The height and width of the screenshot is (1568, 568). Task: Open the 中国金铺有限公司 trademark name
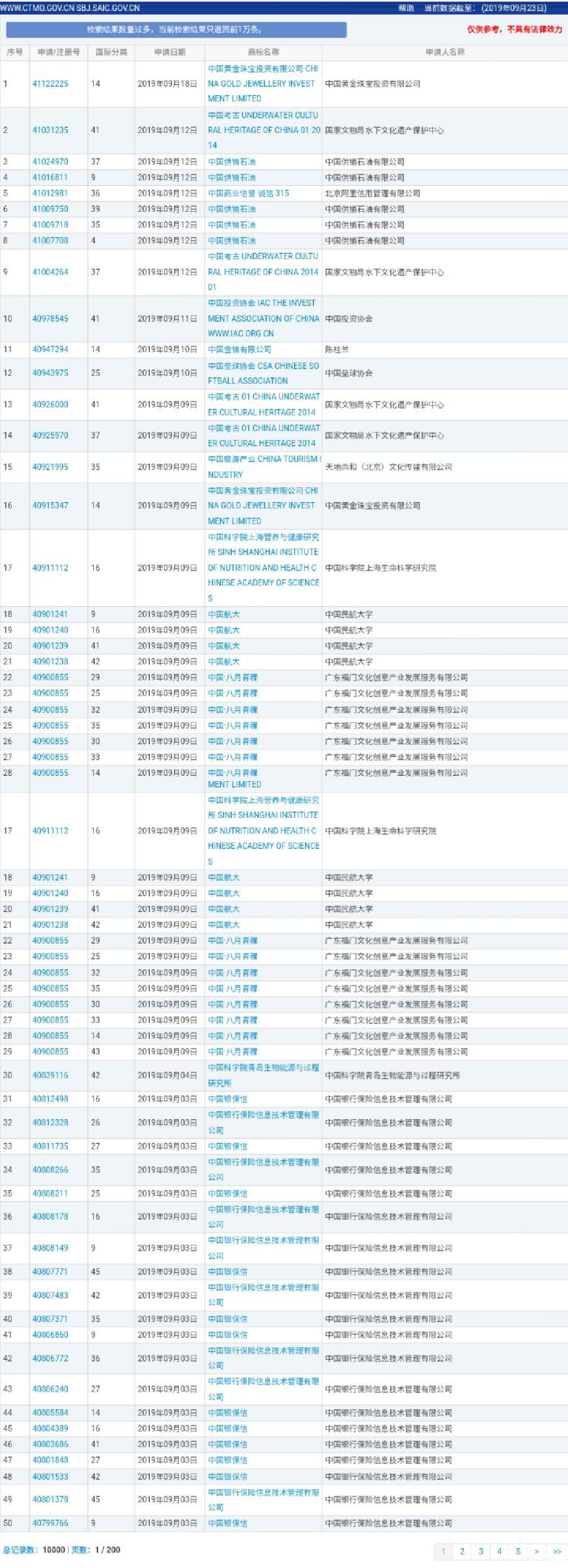pyautogui.click(x=239, y=349)
